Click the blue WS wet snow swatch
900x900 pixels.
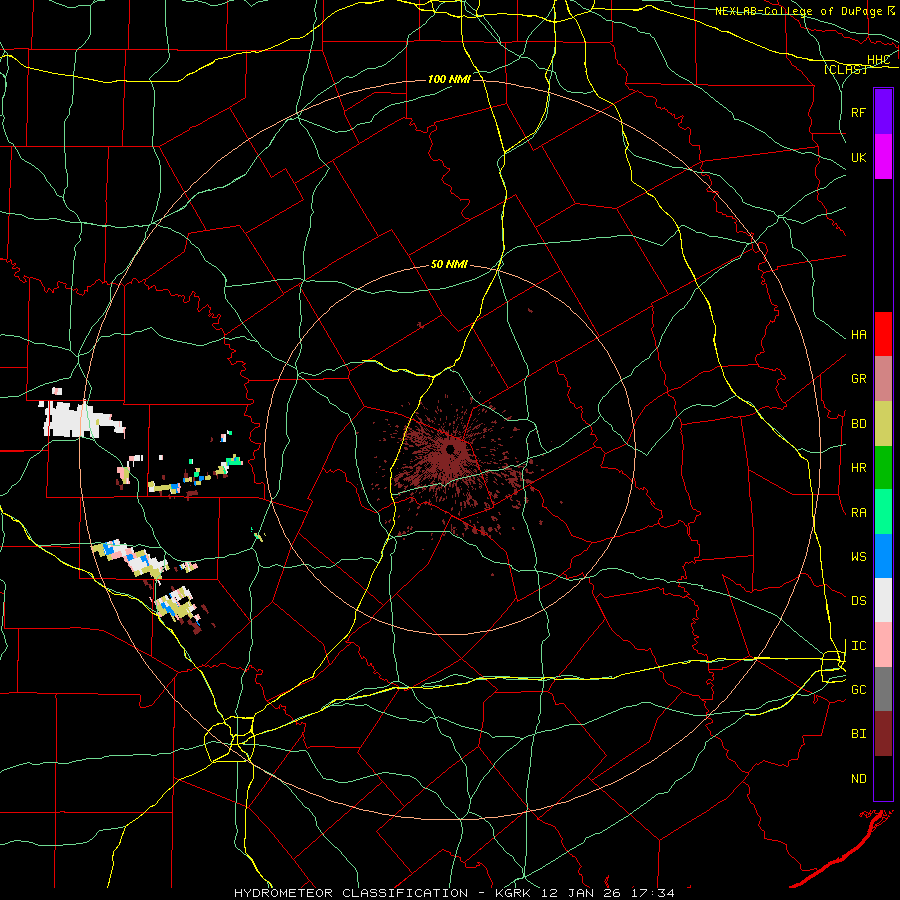coord(883,556)
